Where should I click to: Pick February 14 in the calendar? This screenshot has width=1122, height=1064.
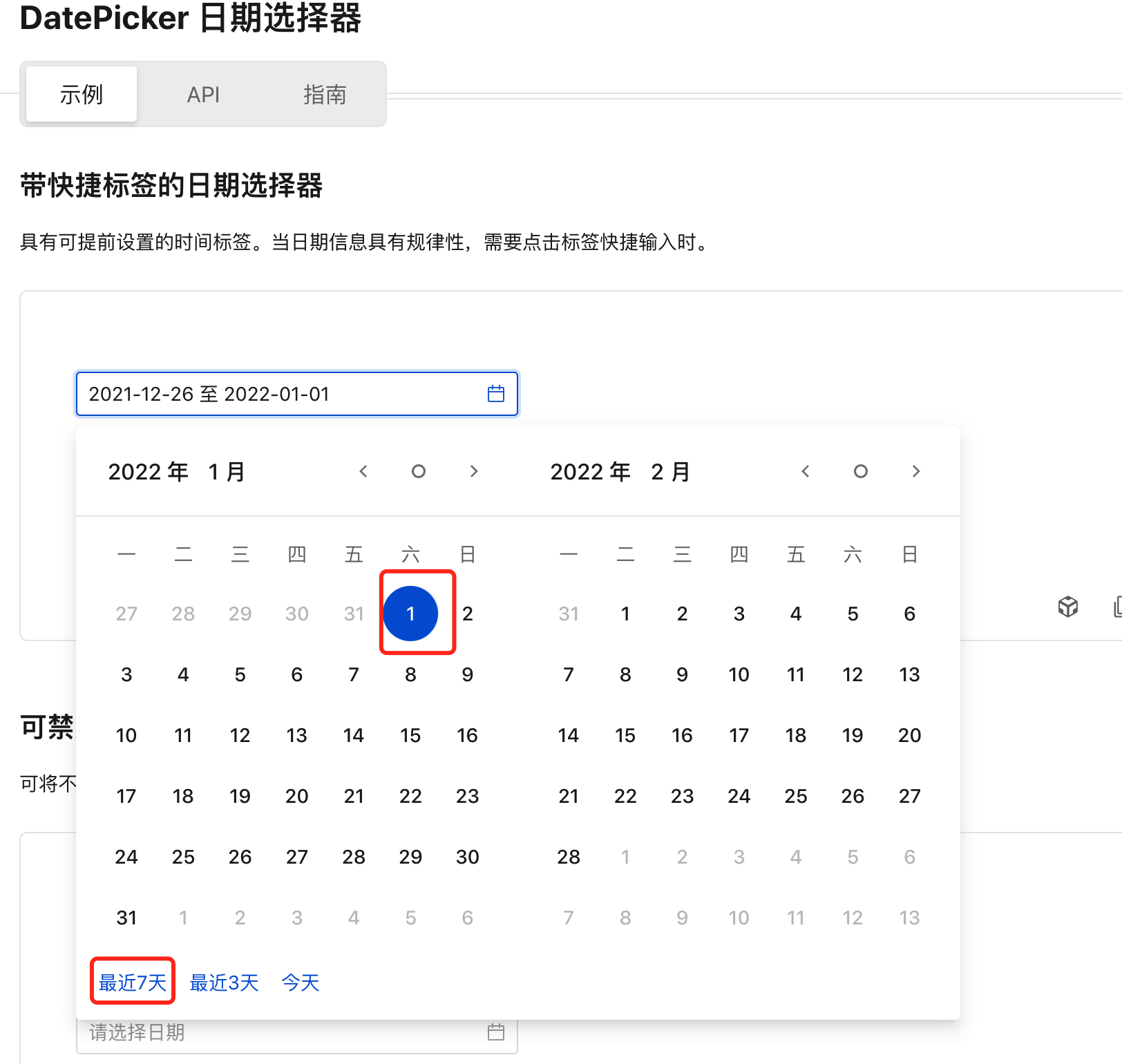click(x=568, y=735)
